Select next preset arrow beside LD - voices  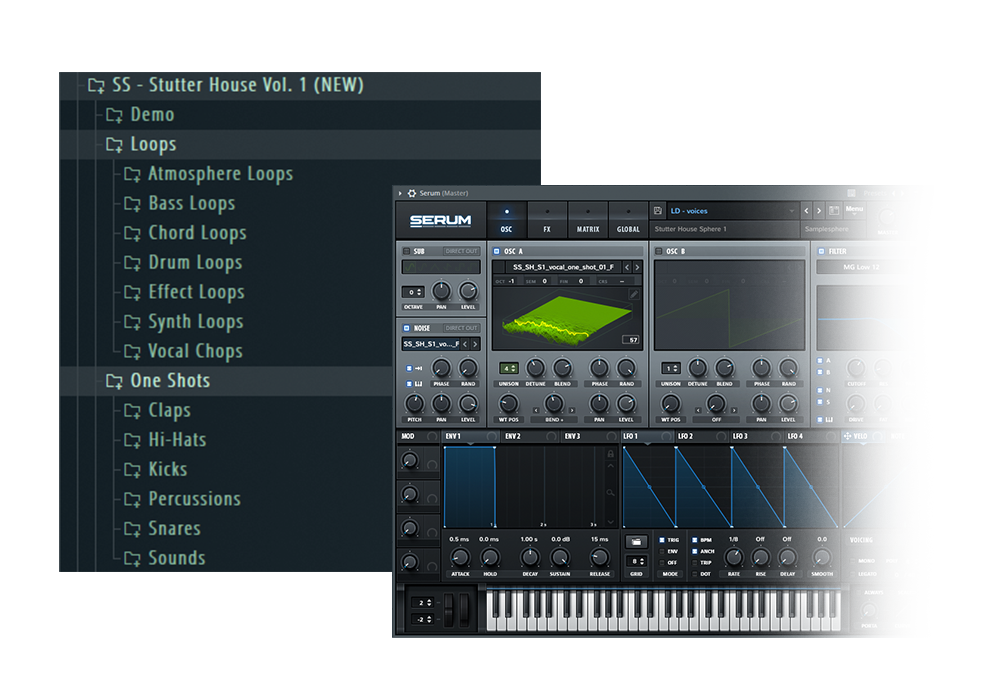(x=819, y=211)
